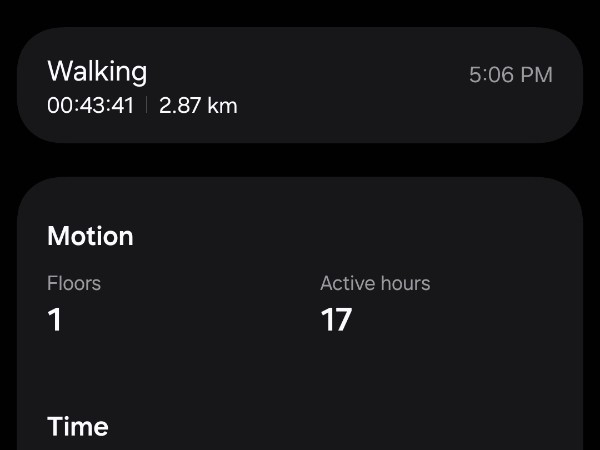Viewport: 600px width, 450px height.
Task: Click the 2.87 number in distance
Action: pos(180,105)
